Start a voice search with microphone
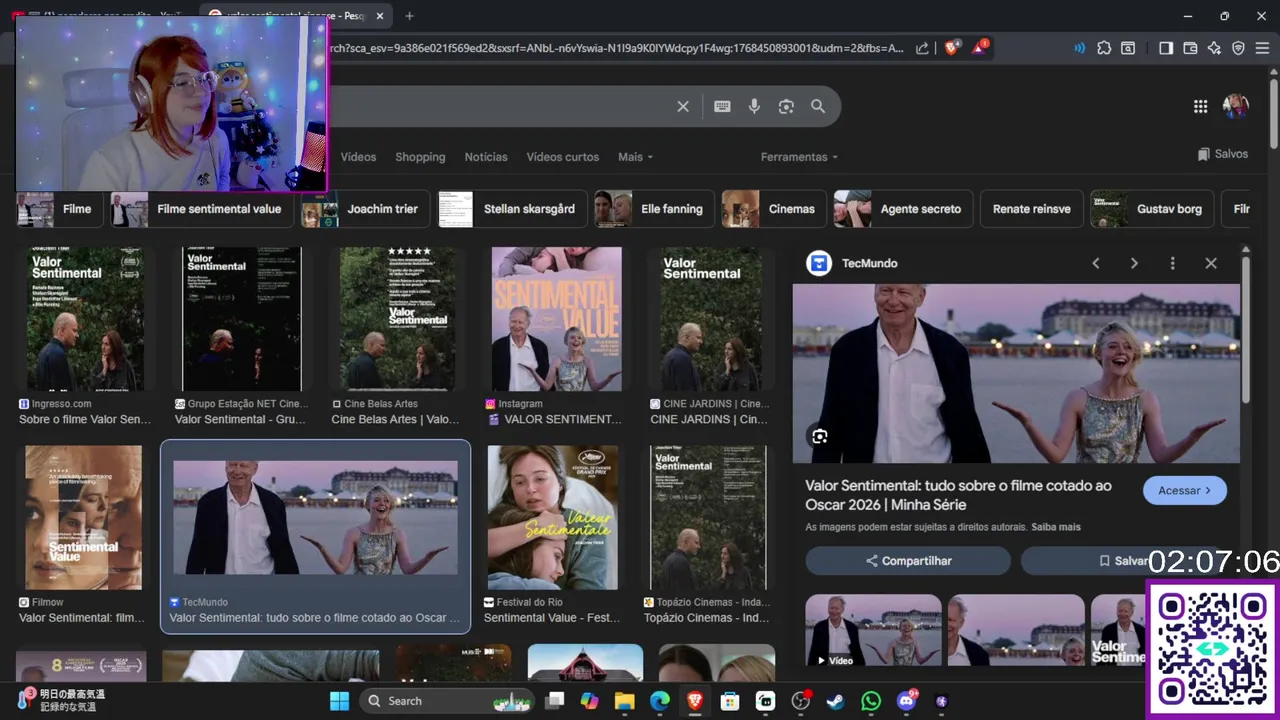The height and width of the screenshot is (720, 1280). [x=754, y=106]
